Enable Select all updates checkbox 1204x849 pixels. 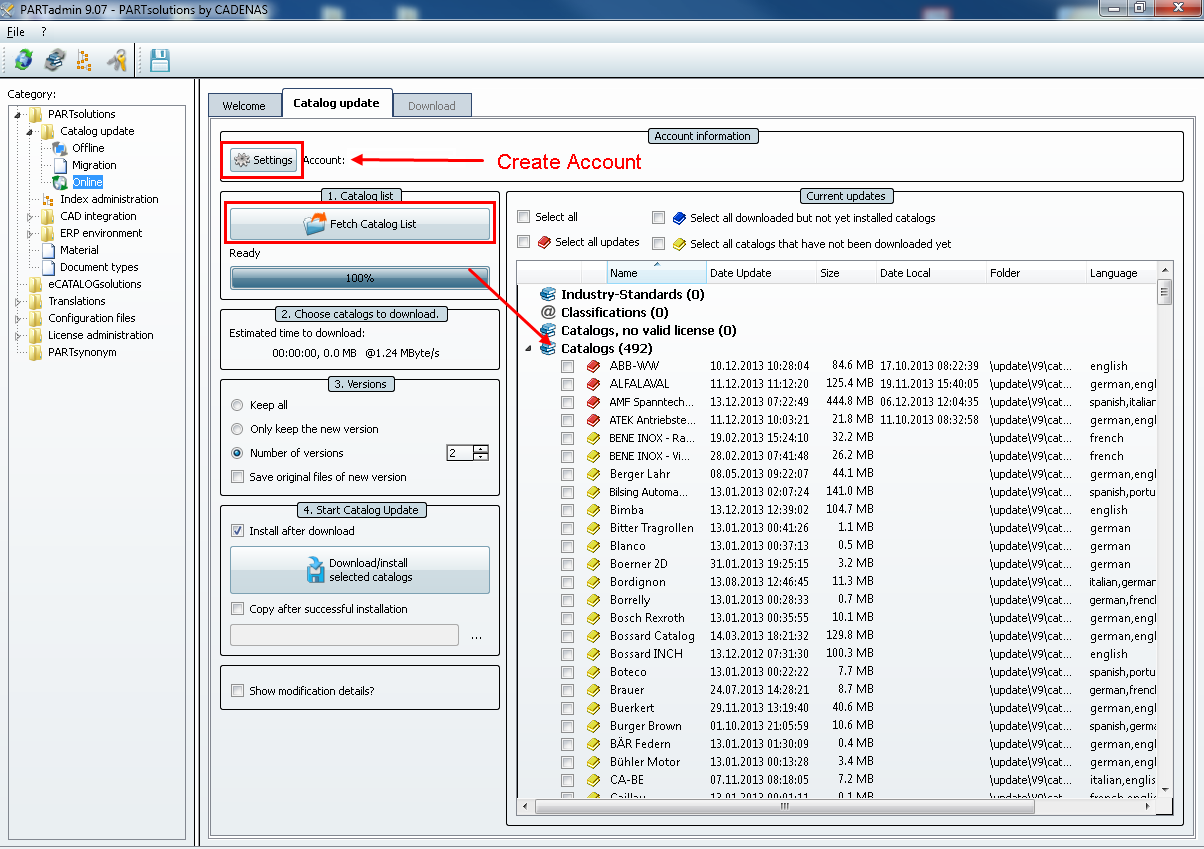524,242
